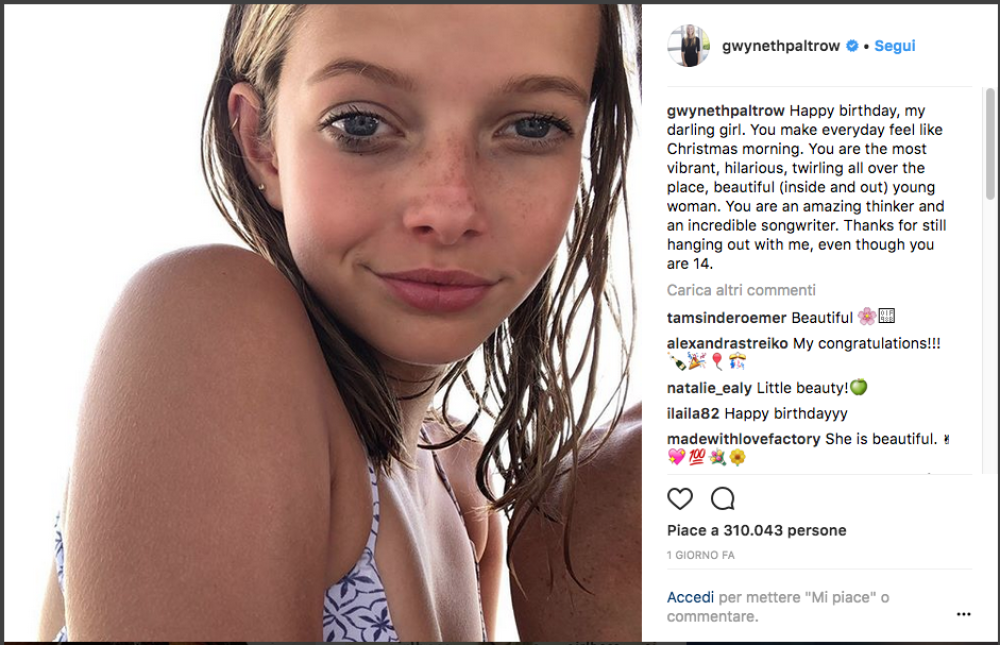The width and height of the screenshot is (1000, 645).
Task: Click the gwynethpaltrow profile avatar
Action: pyautogui.click(x=688, y=46)
